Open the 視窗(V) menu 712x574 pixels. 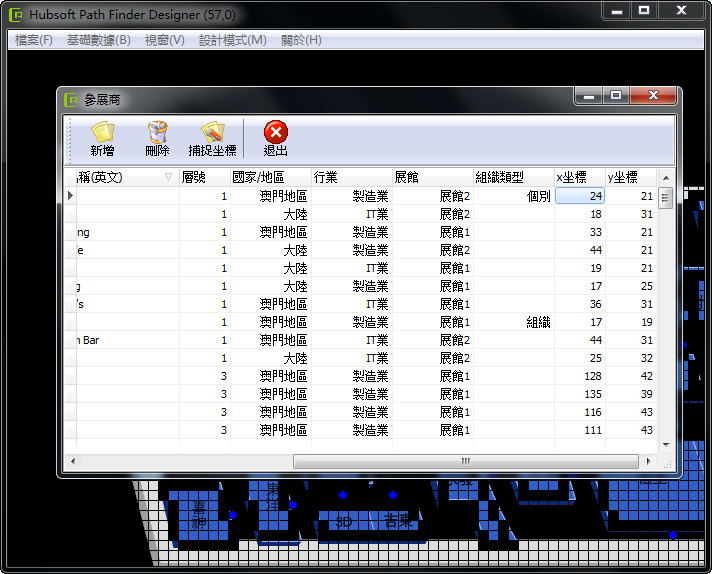click(x=164, y=40)
